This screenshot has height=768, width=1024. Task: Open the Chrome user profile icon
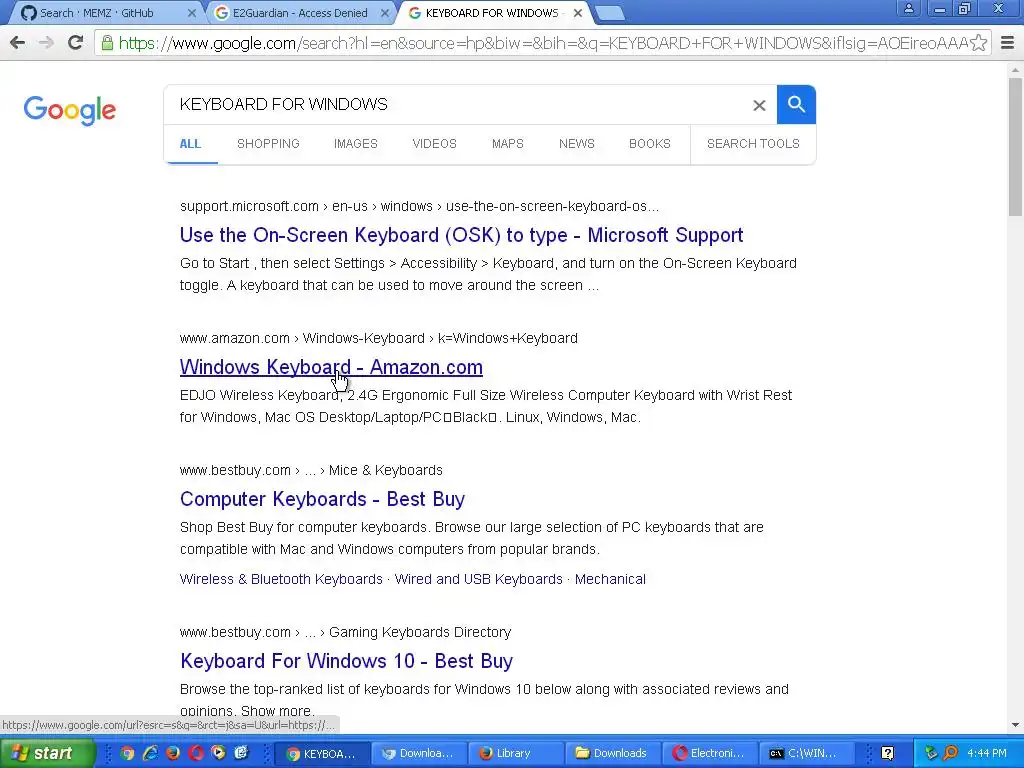(x=908, y=9)
